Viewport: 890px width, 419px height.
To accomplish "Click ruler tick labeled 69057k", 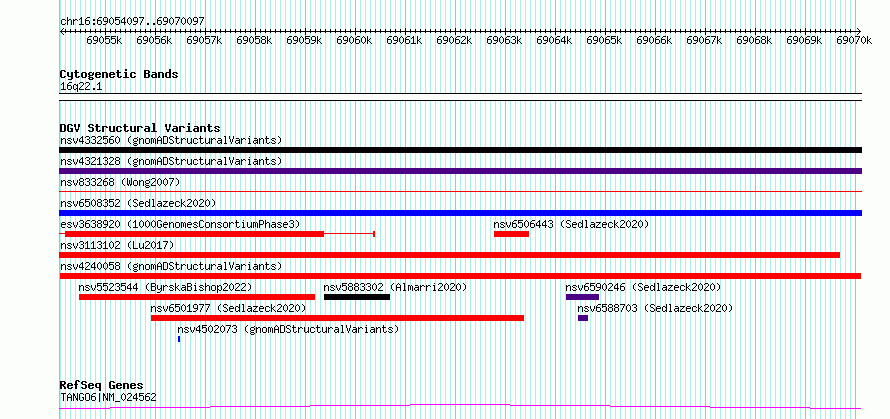I will point(204,40).
